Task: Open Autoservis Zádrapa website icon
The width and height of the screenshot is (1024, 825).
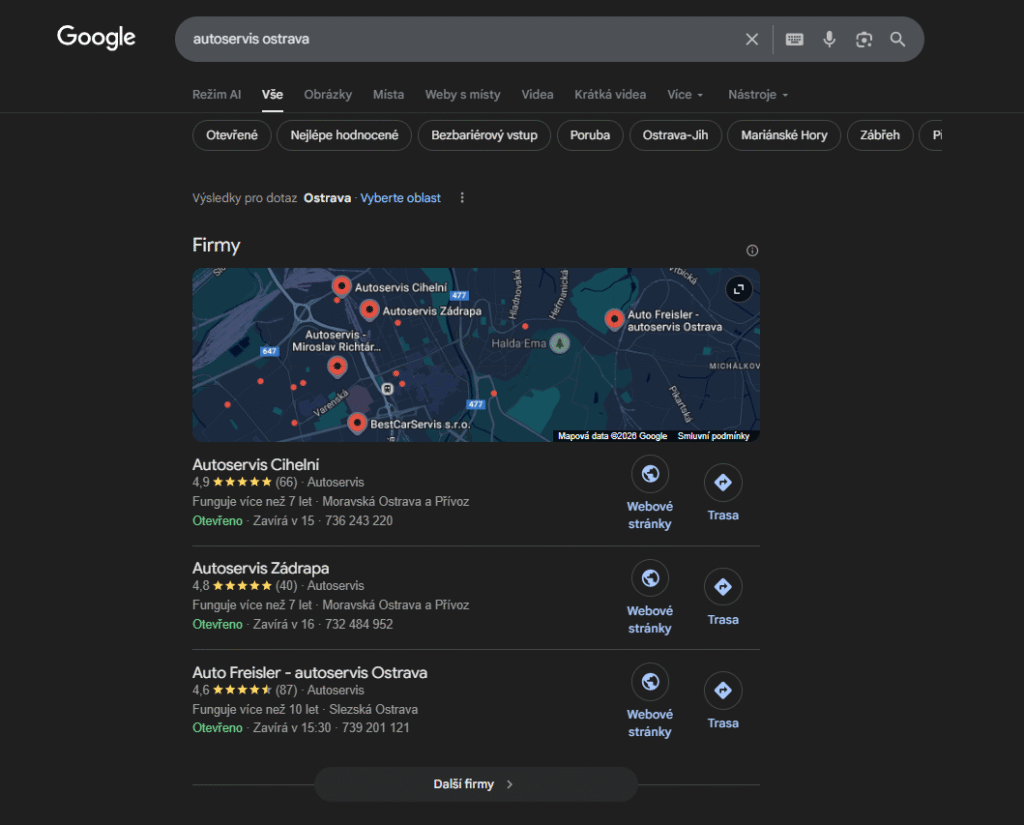Action: point(650,578)
